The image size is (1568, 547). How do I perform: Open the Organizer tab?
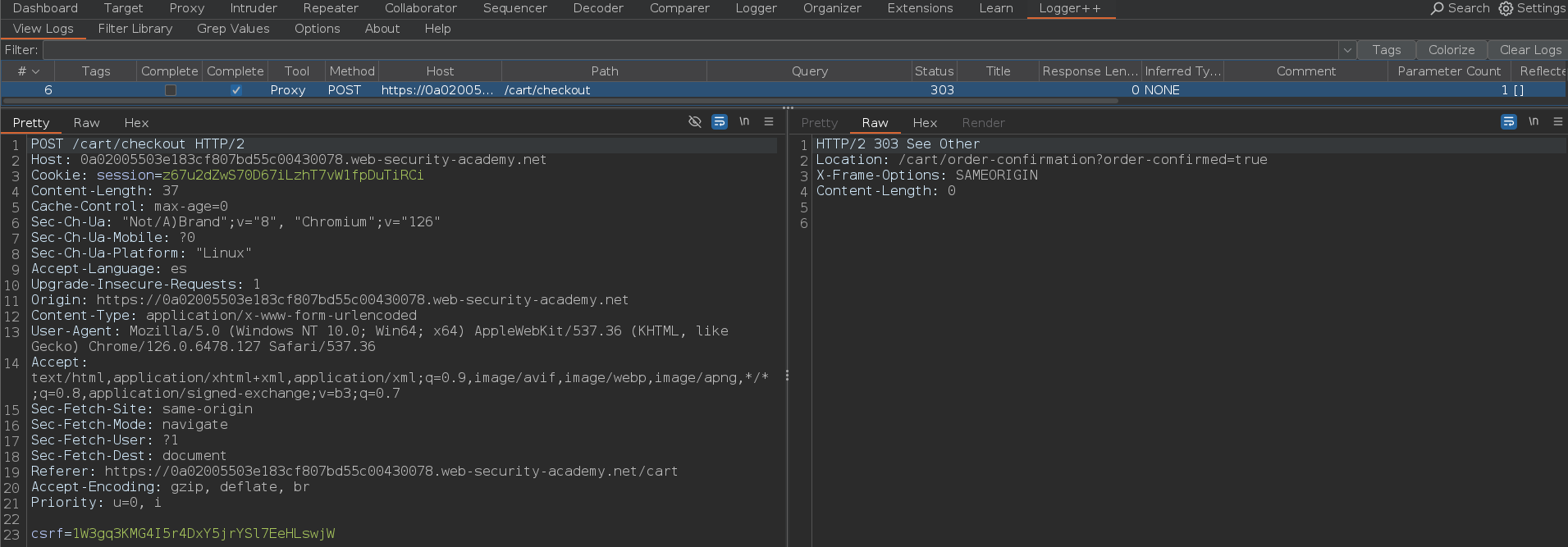[x=832, y=8]
